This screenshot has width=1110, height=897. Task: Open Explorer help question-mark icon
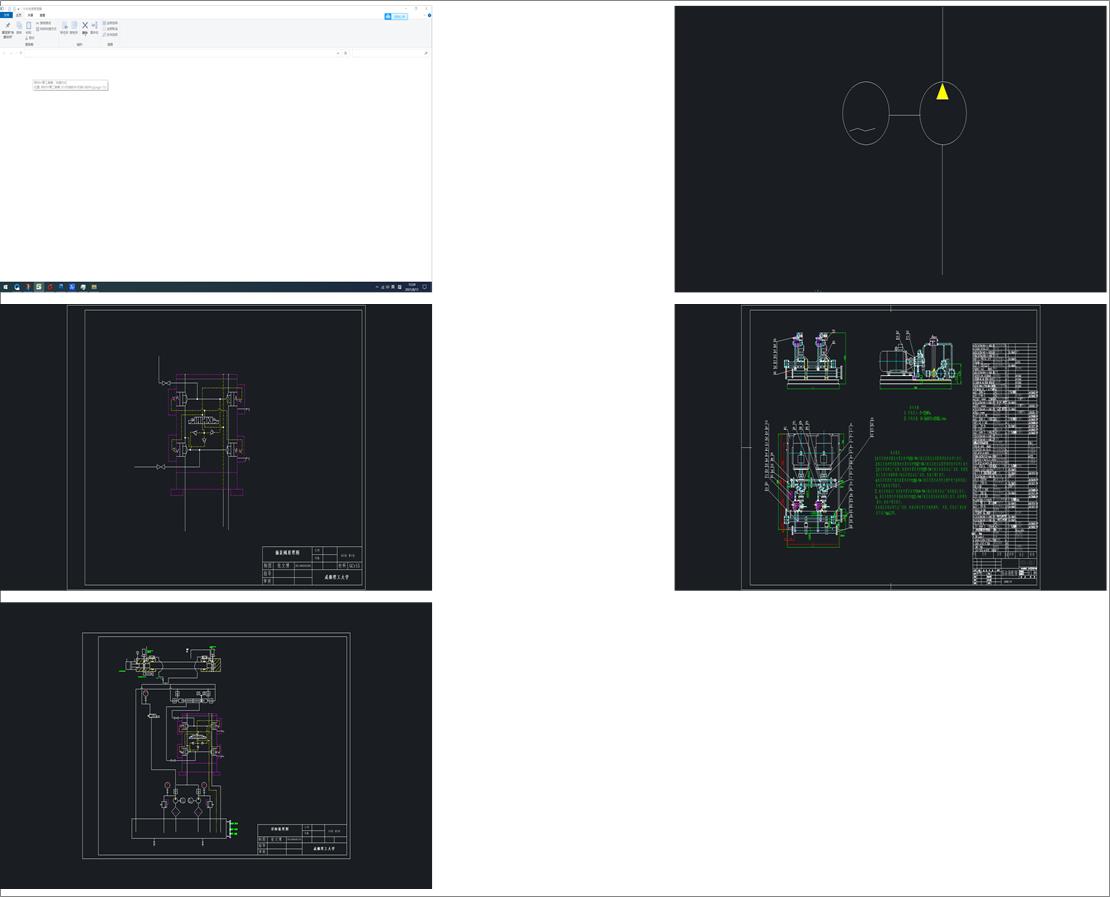(x=429, y=15)
